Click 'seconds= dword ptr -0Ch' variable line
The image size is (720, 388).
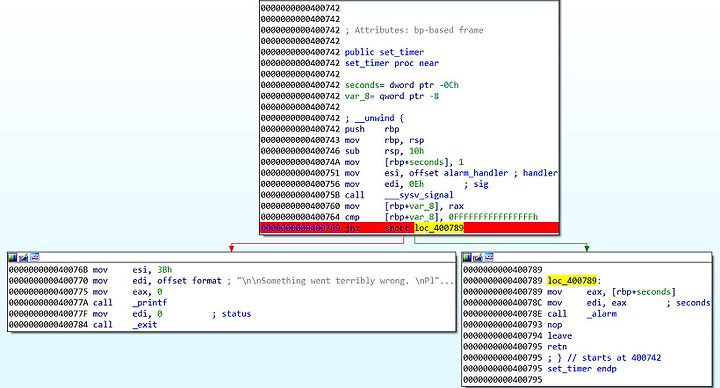(402, 85)
